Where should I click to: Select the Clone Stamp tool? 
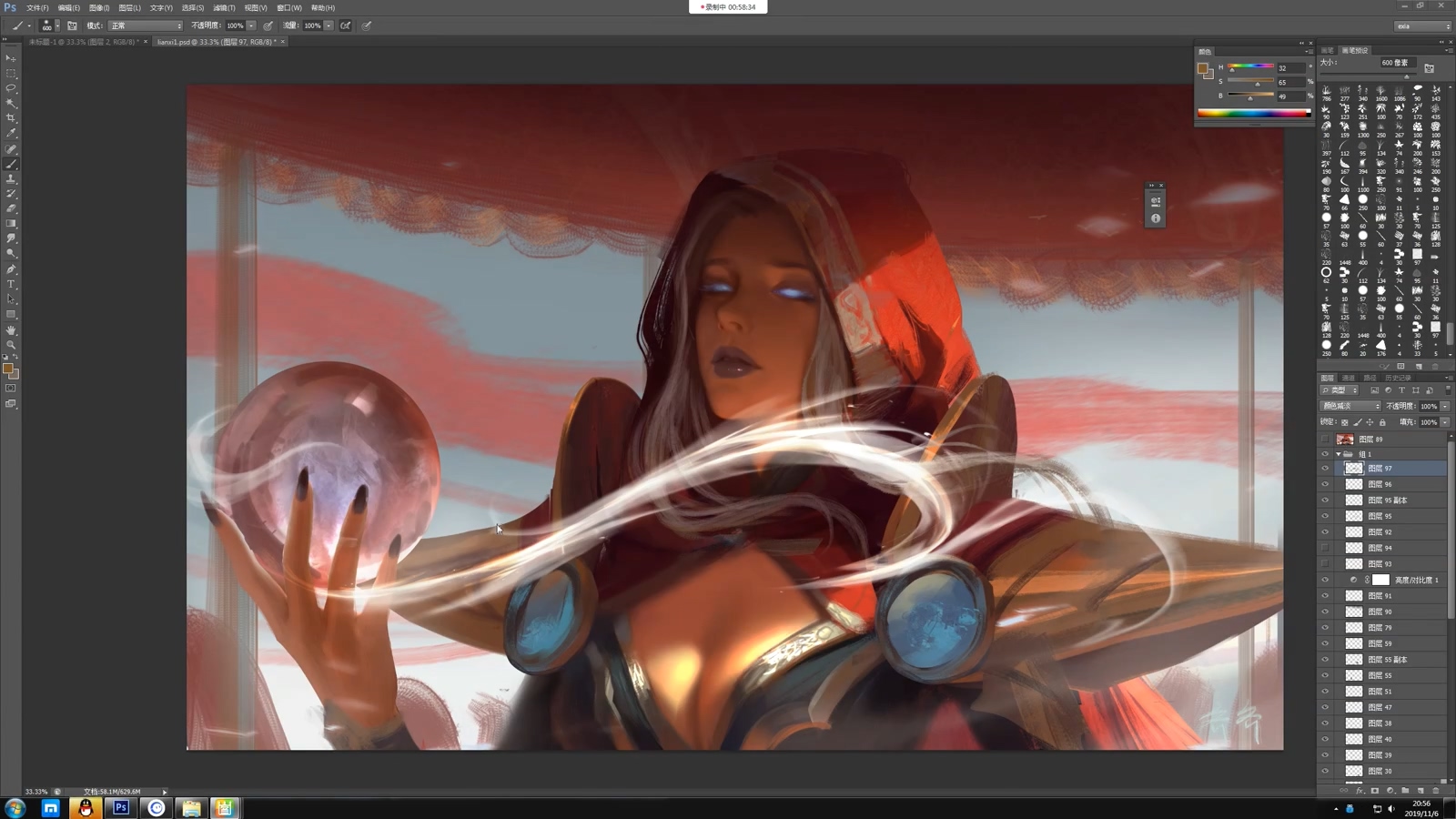tap(11, 178)
